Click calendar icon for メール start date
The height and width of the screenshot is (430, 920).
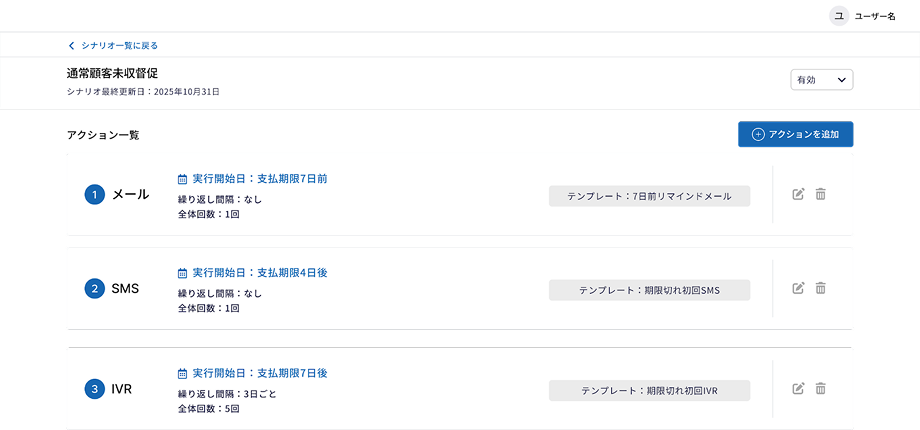pos(182,179)
